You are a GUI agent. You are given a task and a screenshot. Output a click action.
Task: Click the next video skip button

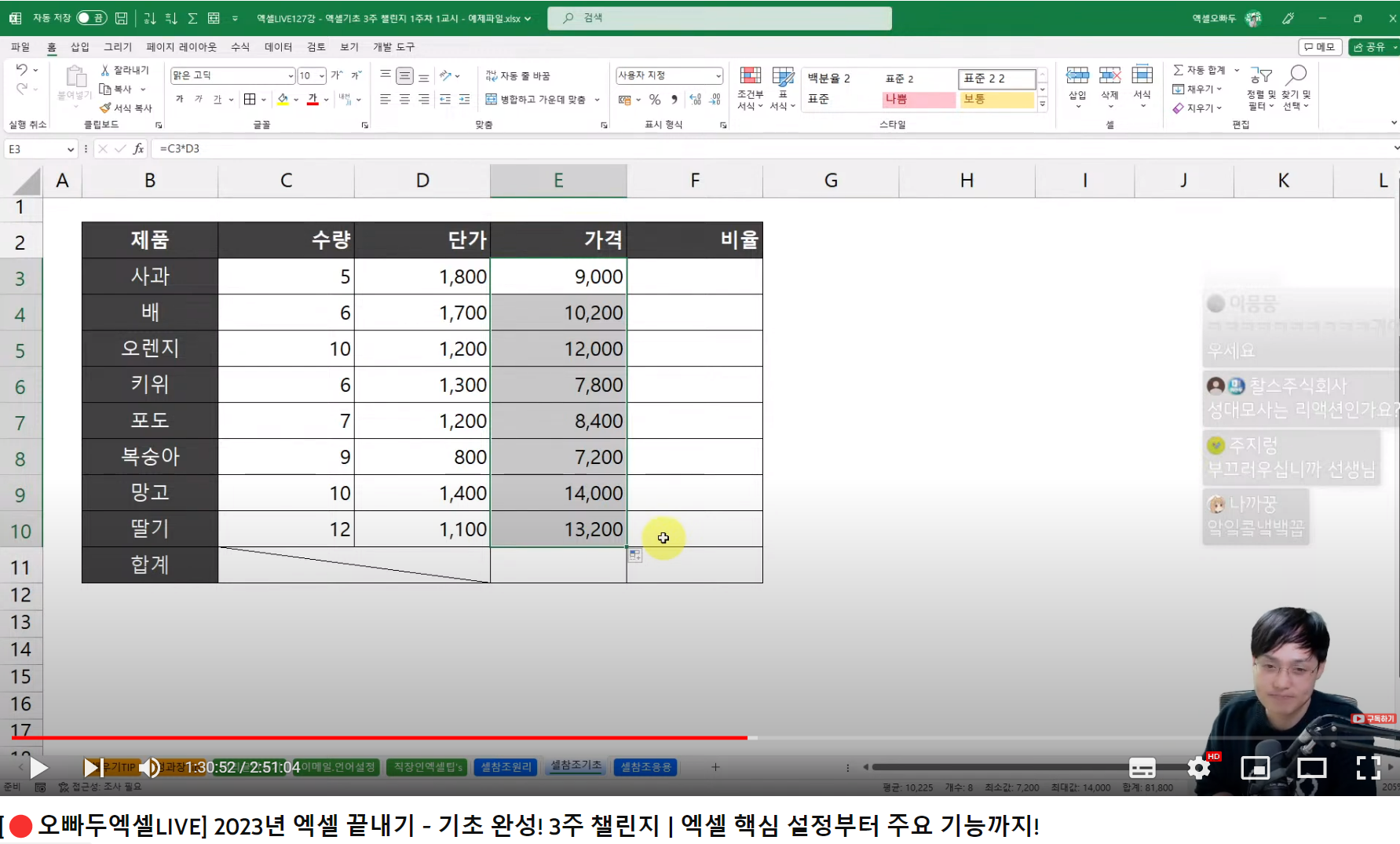[x=93, y=768]
